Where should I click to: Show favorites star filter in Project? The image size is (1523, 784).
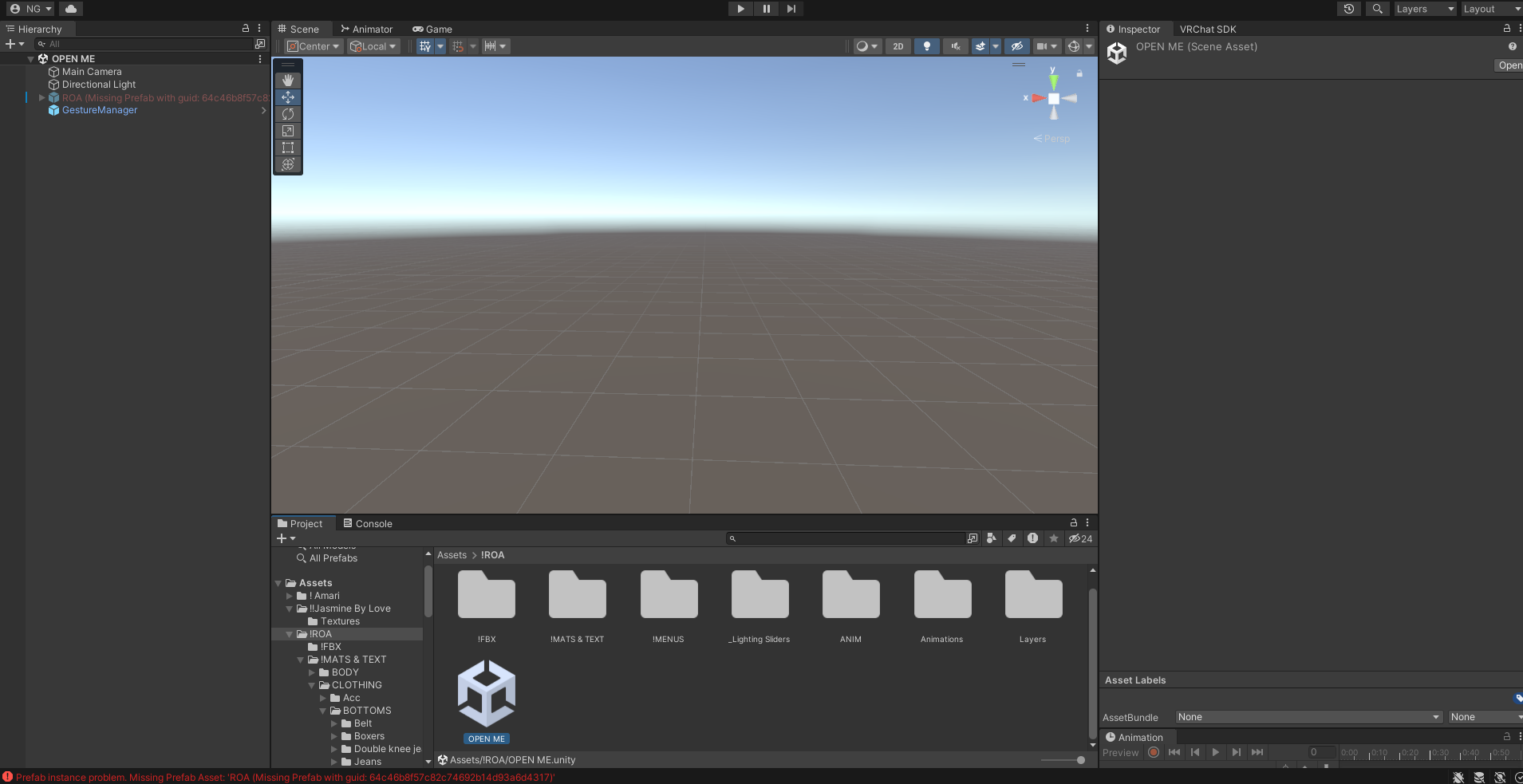(x=1054, y=538)
